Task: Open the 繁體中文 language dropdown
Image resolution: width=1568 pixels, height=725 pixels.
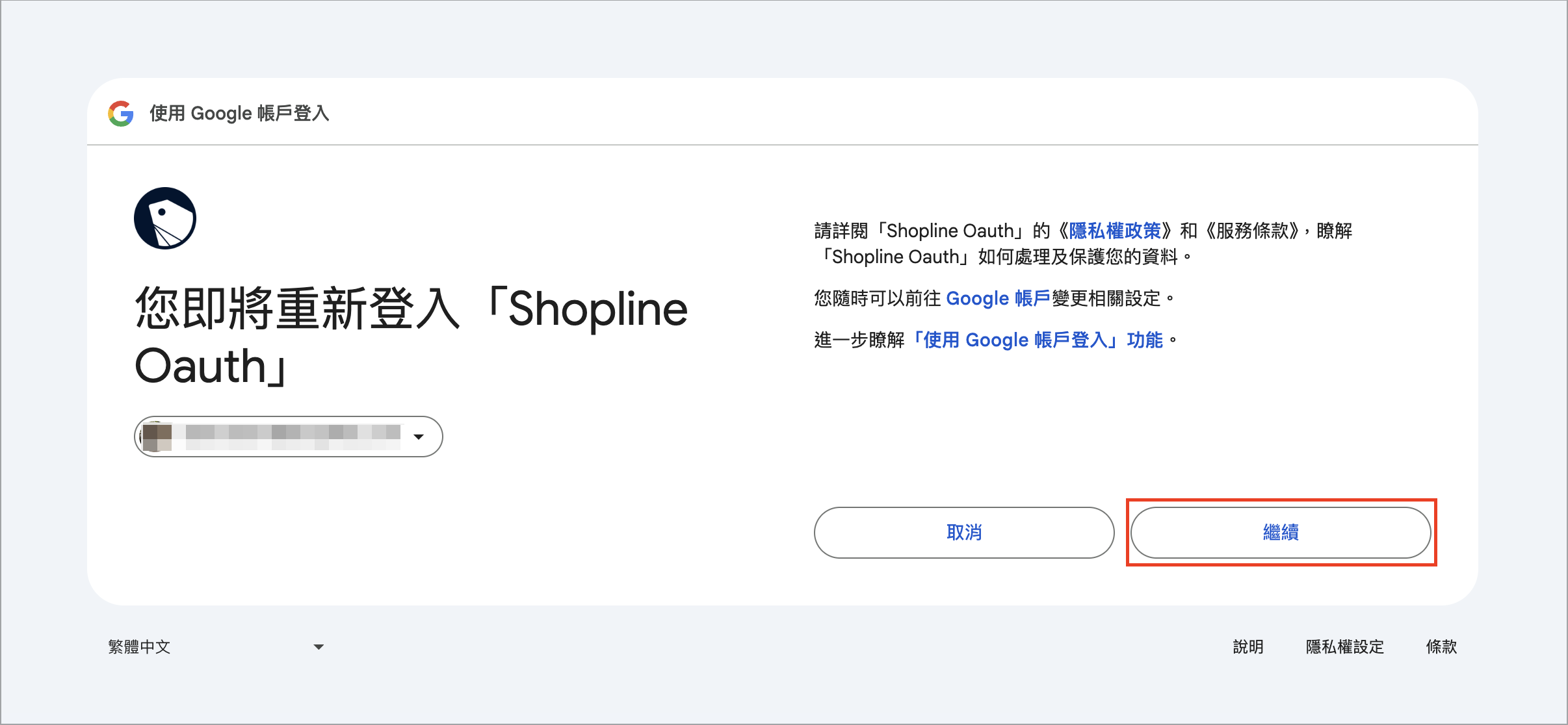Action: tap(216, 647)
